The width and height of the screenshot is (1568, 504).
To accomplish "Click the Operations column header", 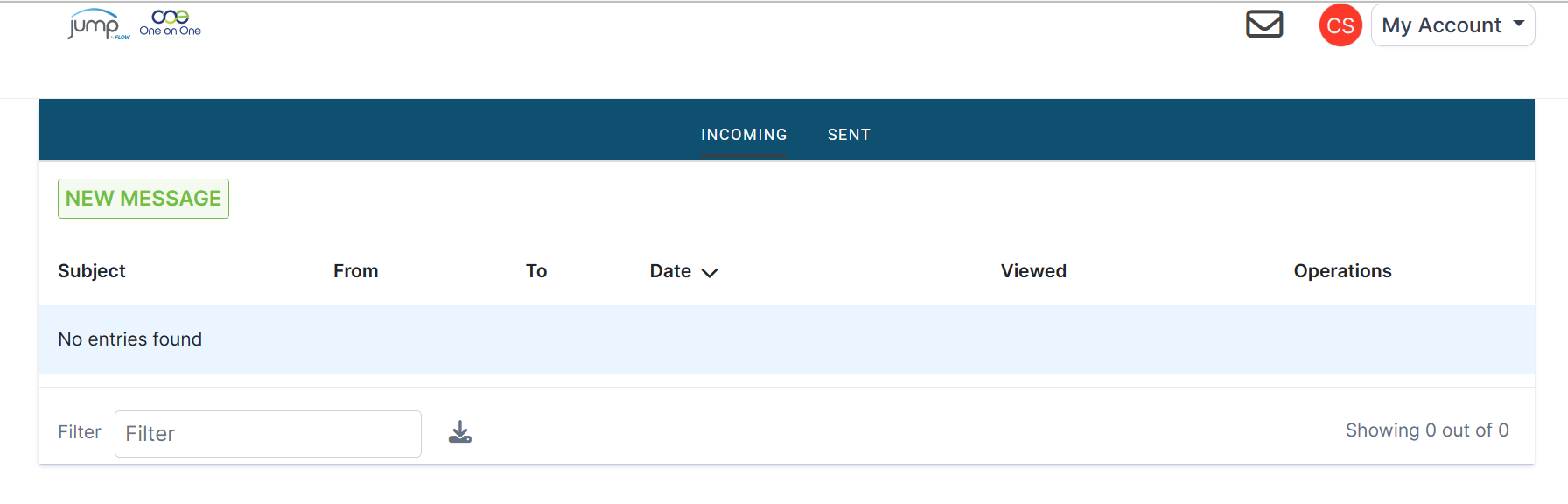I will tap(1342, 271).
